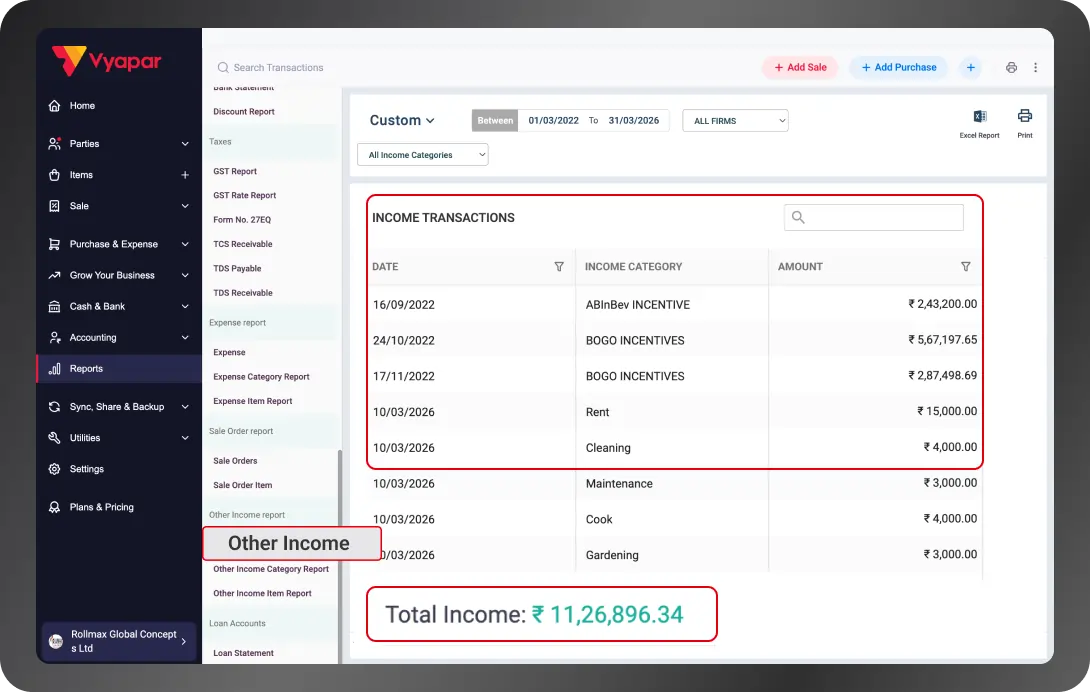Open the Custom date range dropdown

402,120
